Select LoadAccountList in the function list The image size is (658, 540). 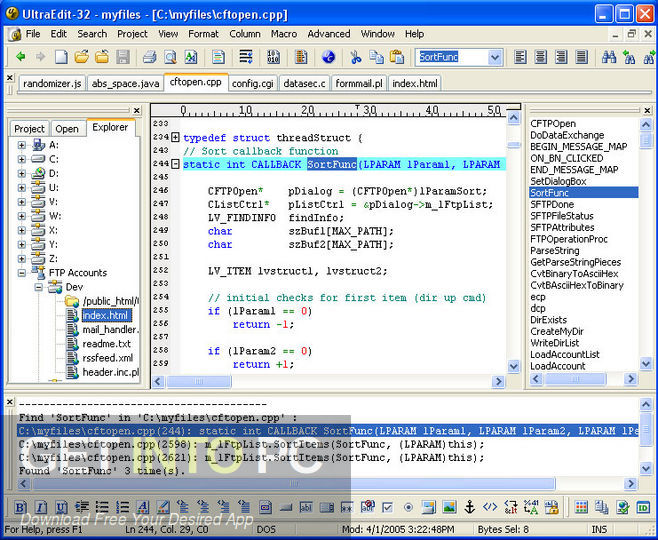tap(565, 355)
